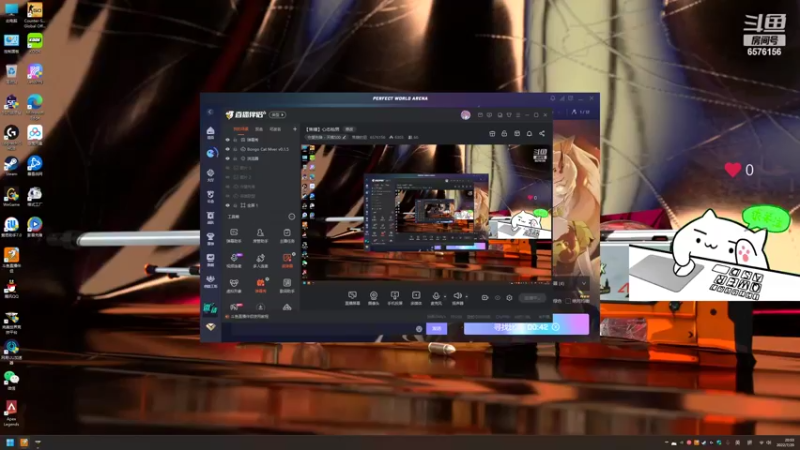Select the second scene tab

259,129
